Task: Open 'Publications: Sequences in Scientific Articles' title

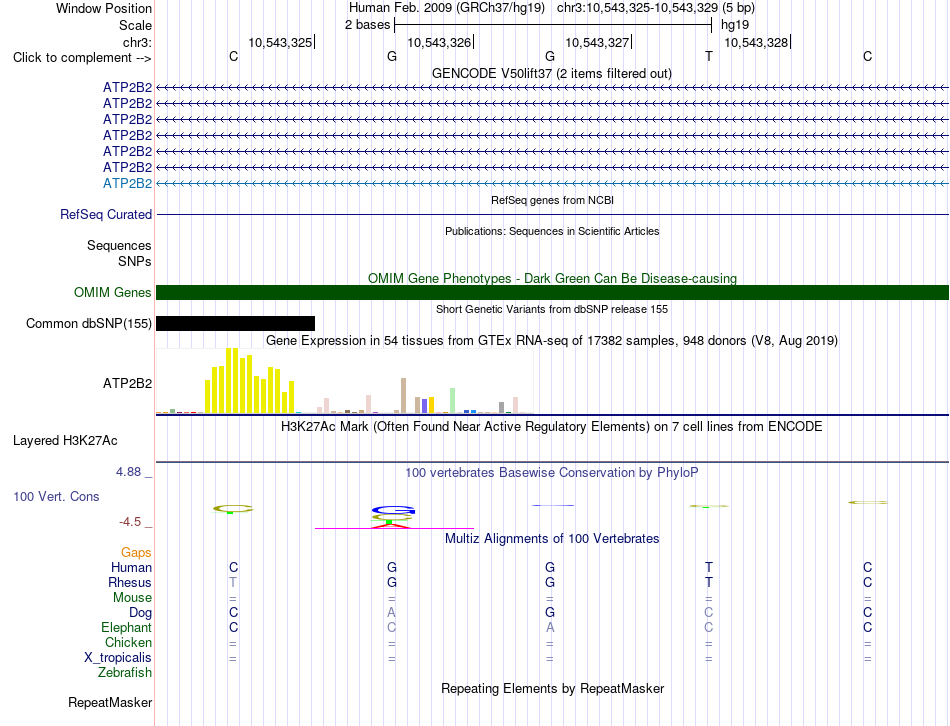Action: [552, 231]
